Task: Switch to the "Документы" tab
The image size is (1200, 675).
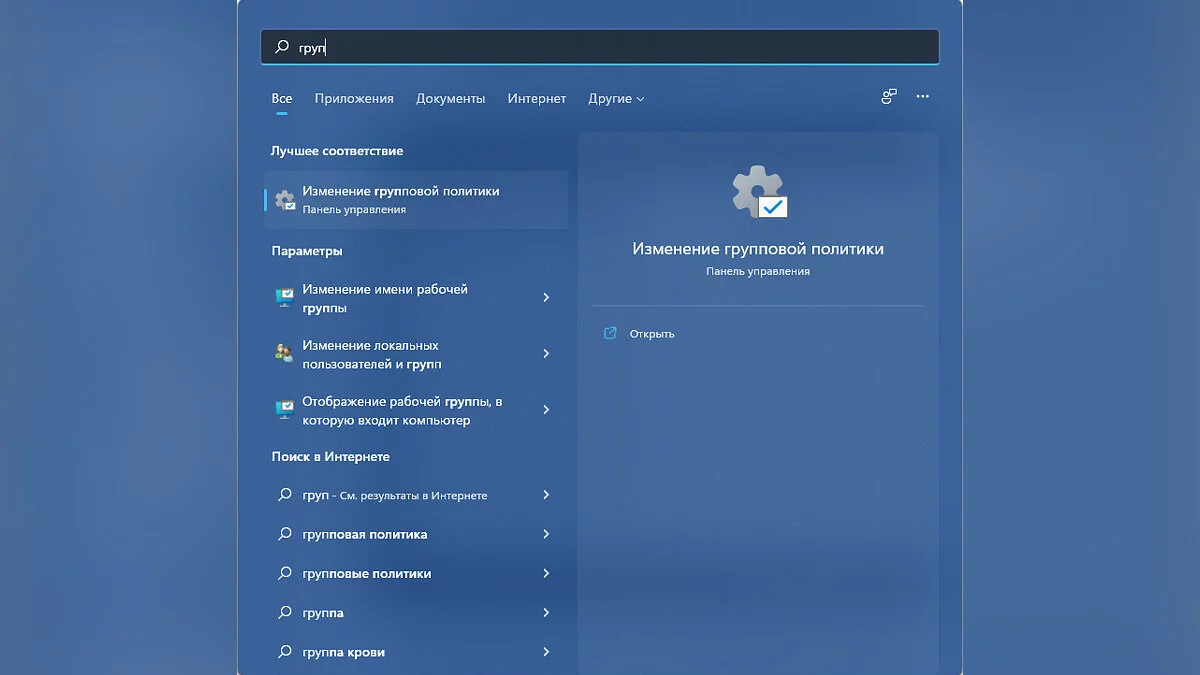Action: (451, 98)
